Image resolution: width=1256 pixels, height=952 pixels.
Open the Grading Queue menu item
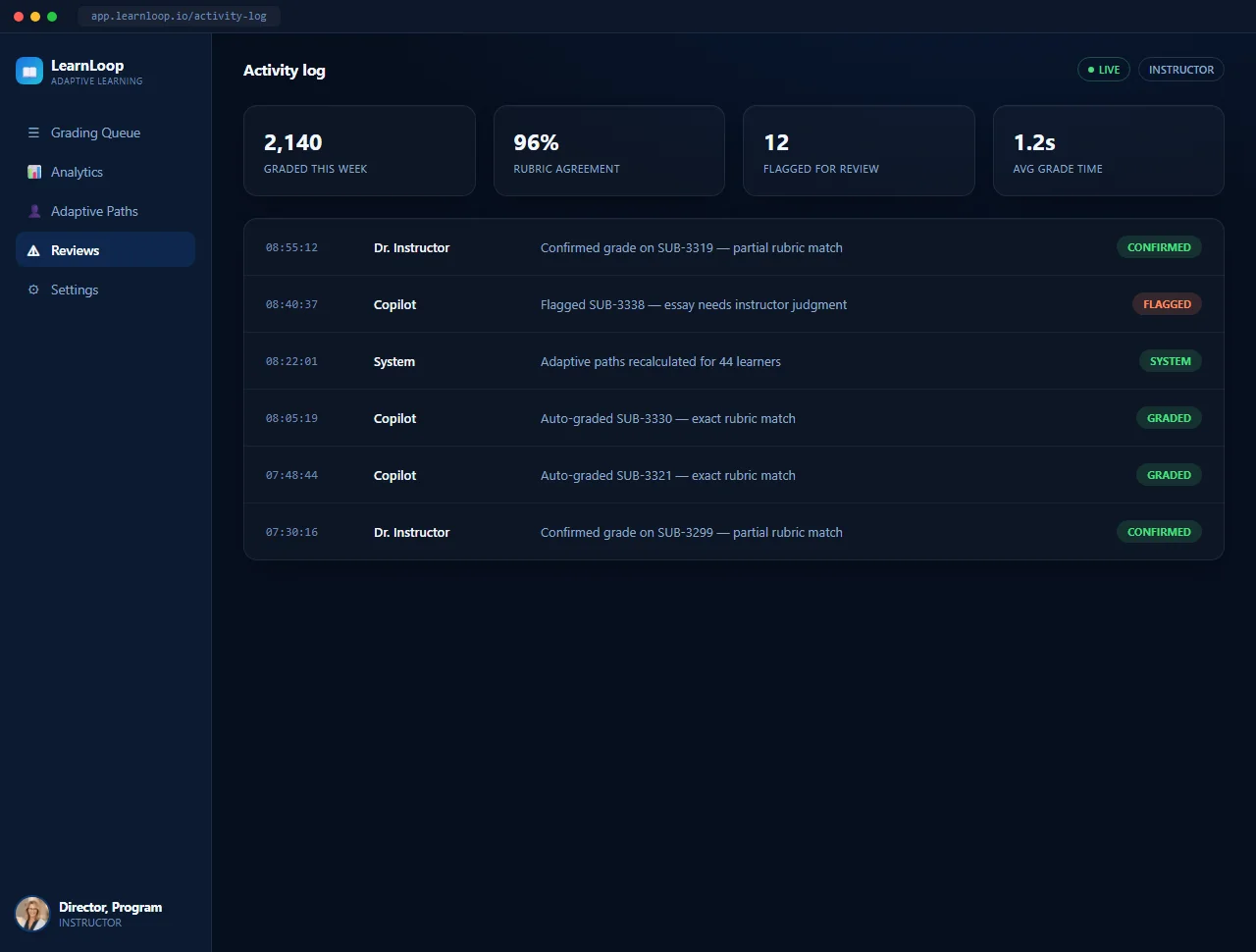(x=106, y=132)
